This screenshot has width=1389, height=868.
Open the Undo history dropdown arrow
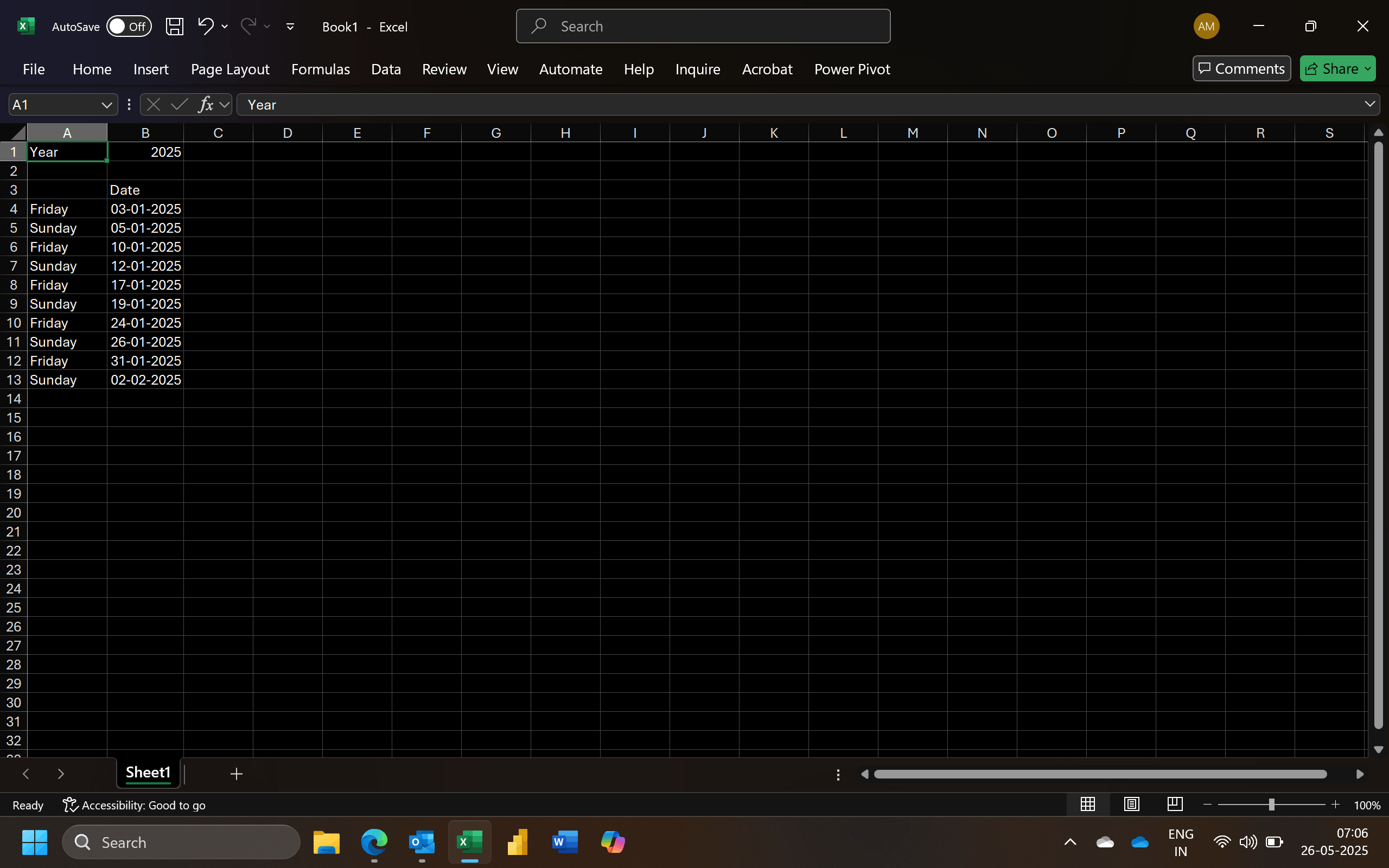point(225,27)
